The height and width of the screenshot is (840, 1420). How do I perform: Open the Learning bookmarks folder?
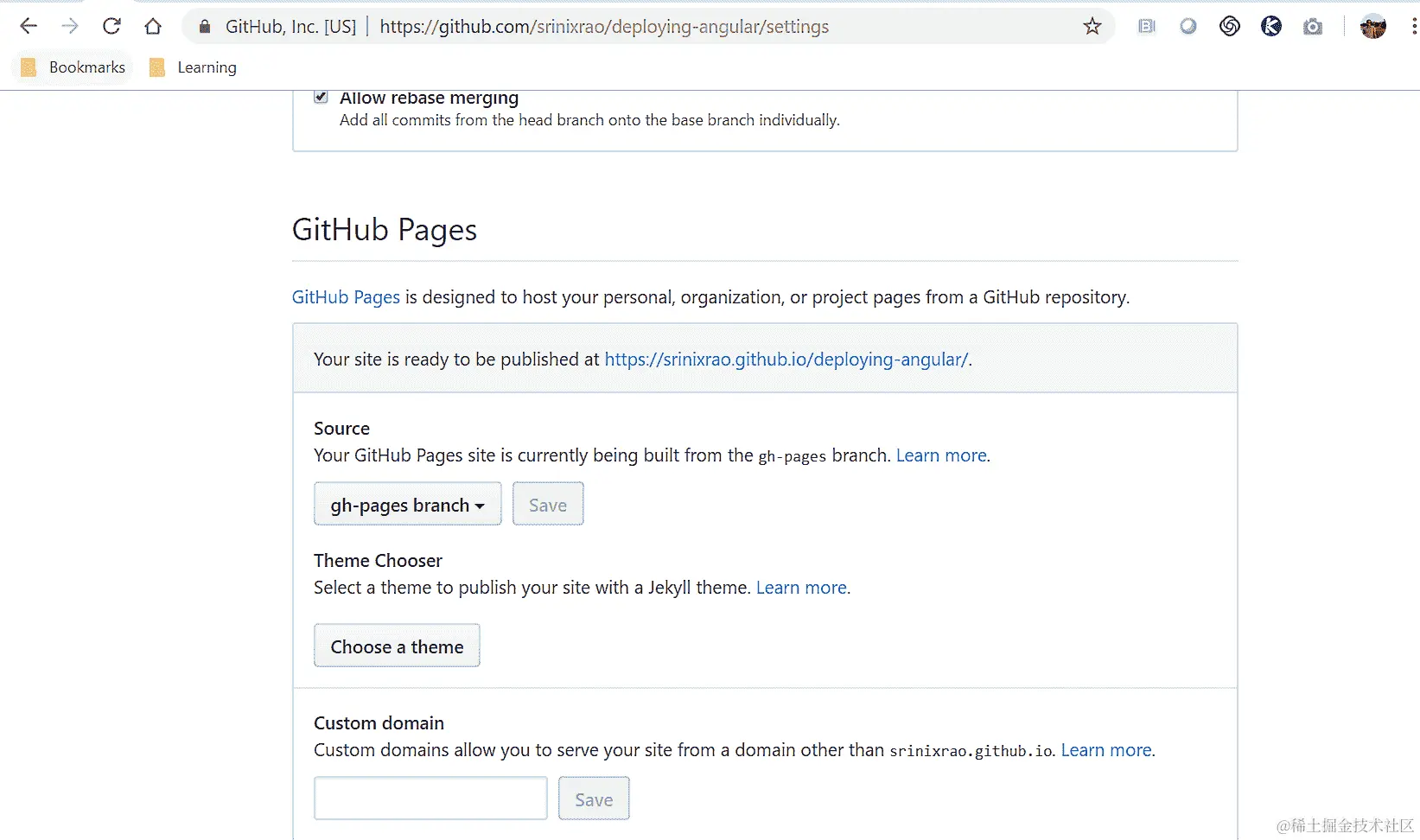[x=193, y=67]
